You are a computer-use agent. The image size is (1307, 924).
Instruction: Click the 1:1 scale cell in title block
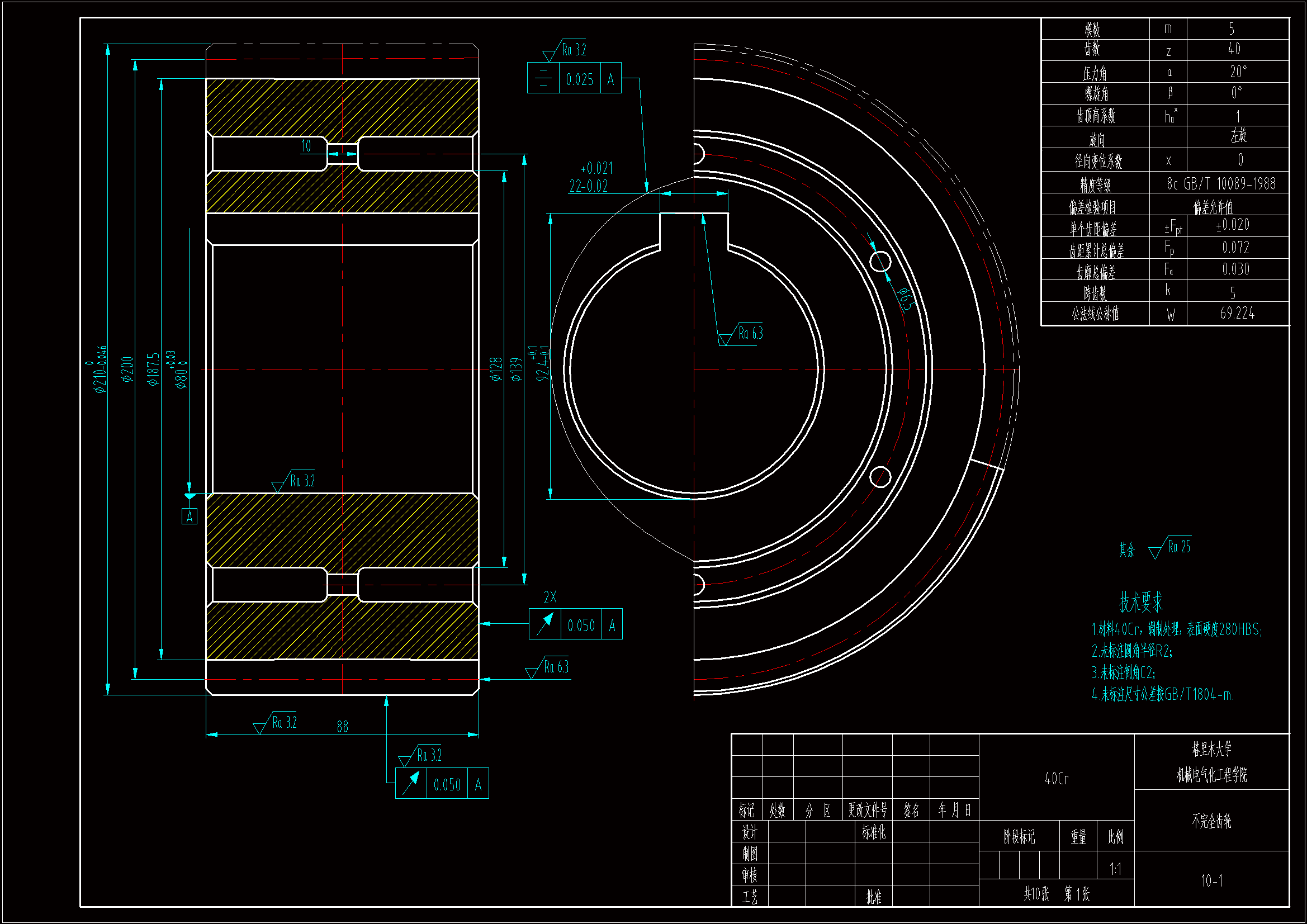click(1115, 869)
